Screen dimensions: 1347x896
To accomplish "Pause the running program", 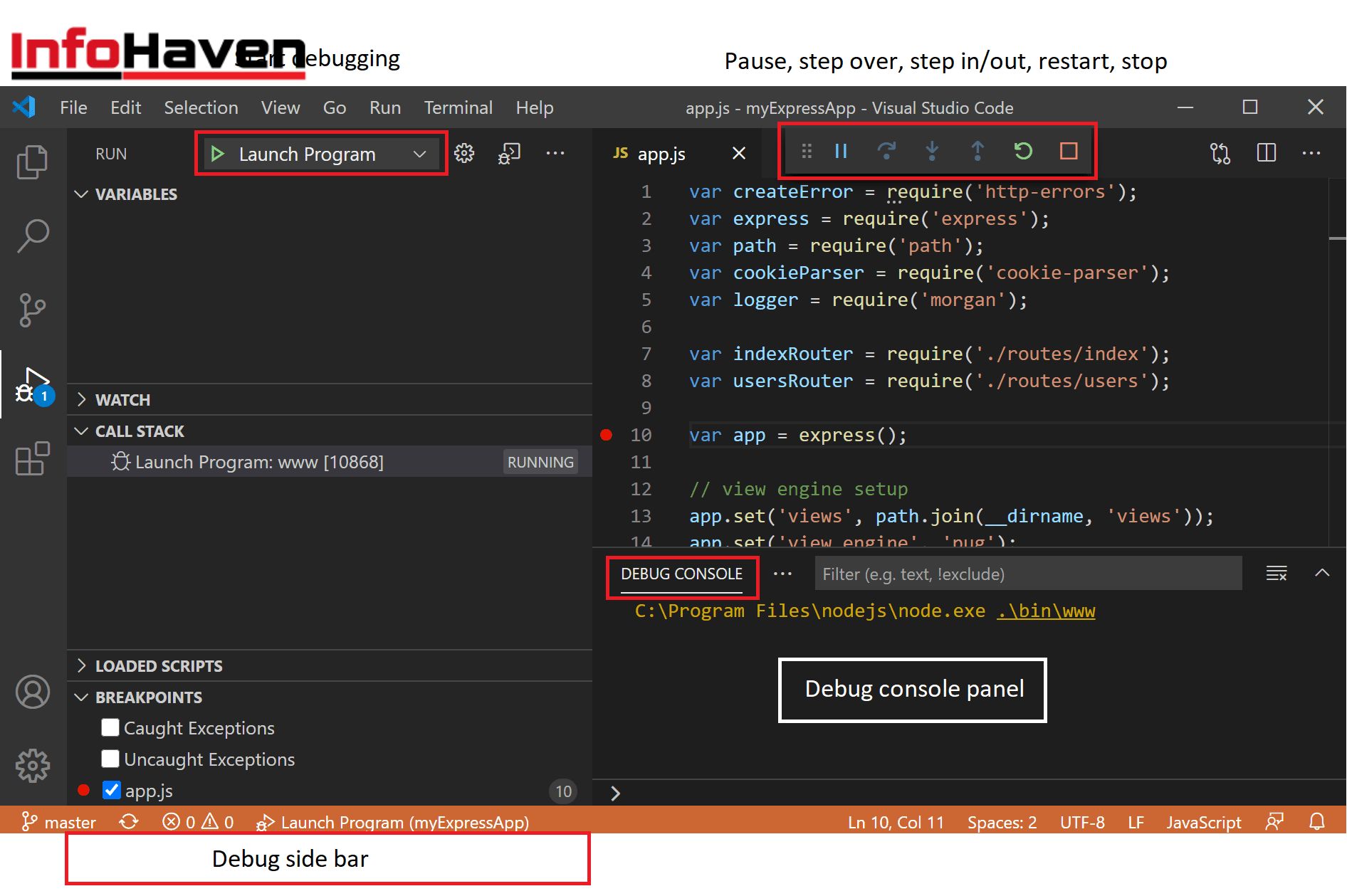I will coord(840,151).
